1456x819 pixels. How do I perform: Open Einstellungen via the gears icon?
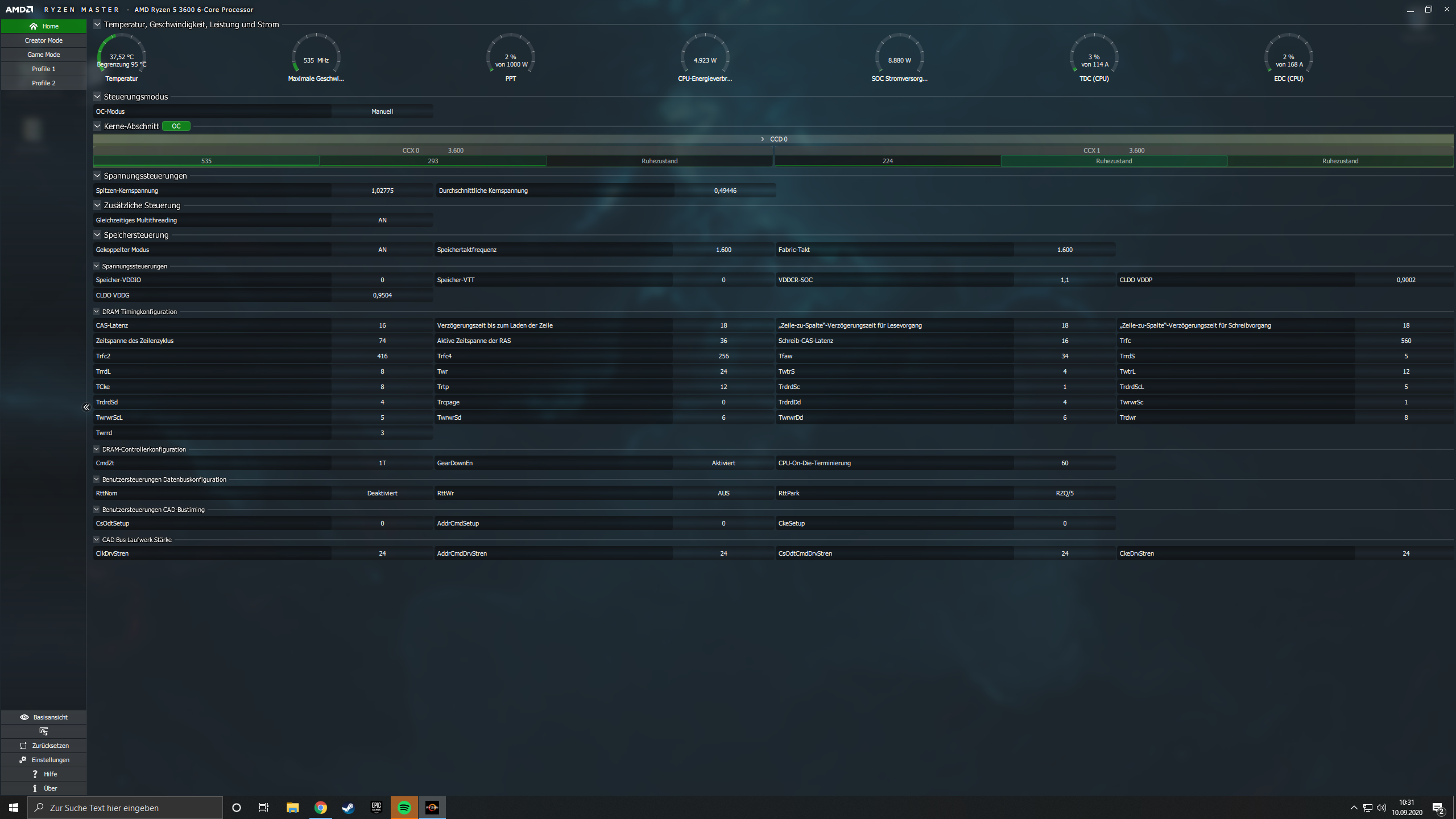(23, 760)
